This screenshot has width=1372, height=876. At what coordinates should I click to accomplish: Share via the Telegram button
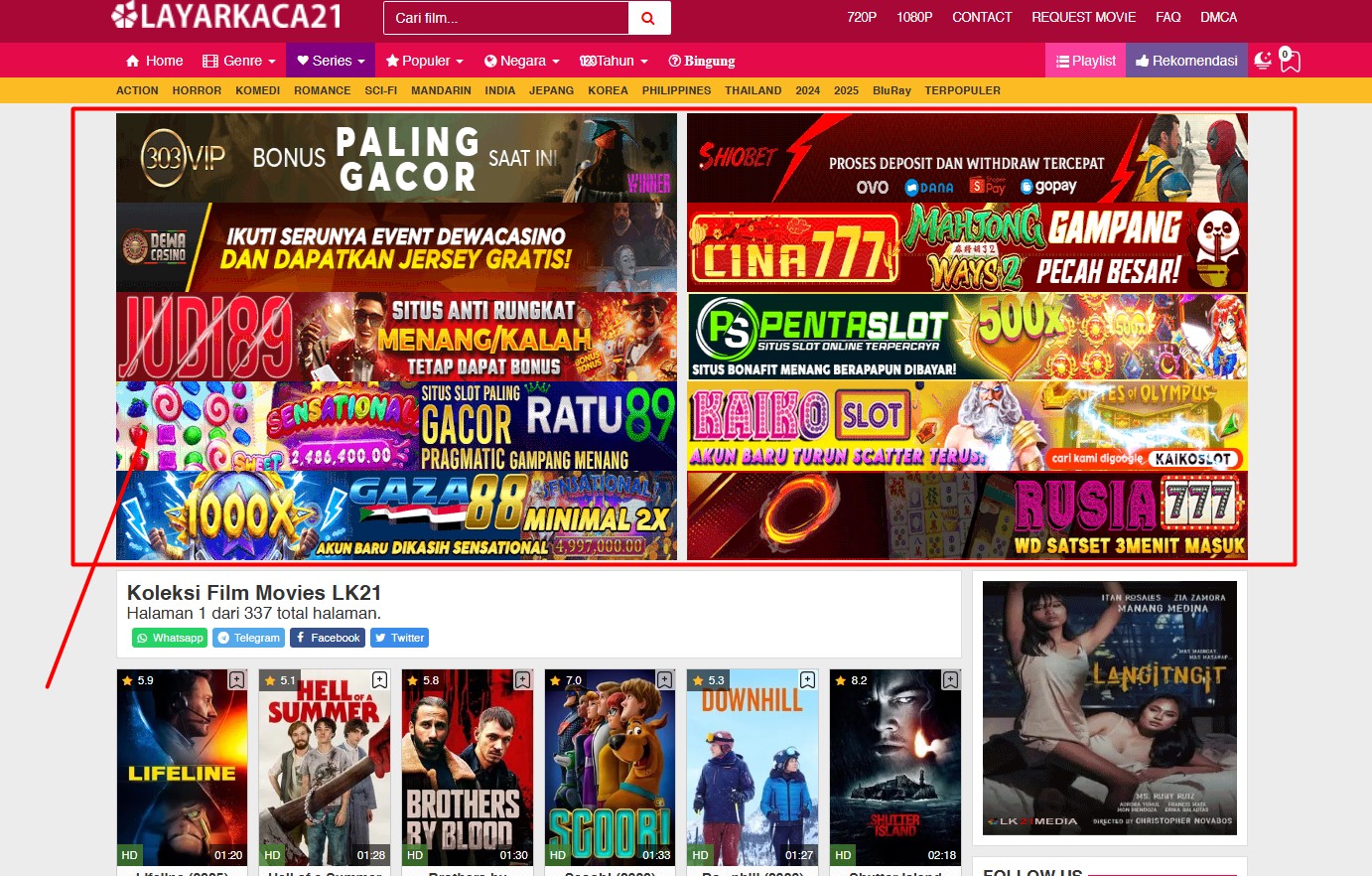pyautogui.click(x=248, y=638)
